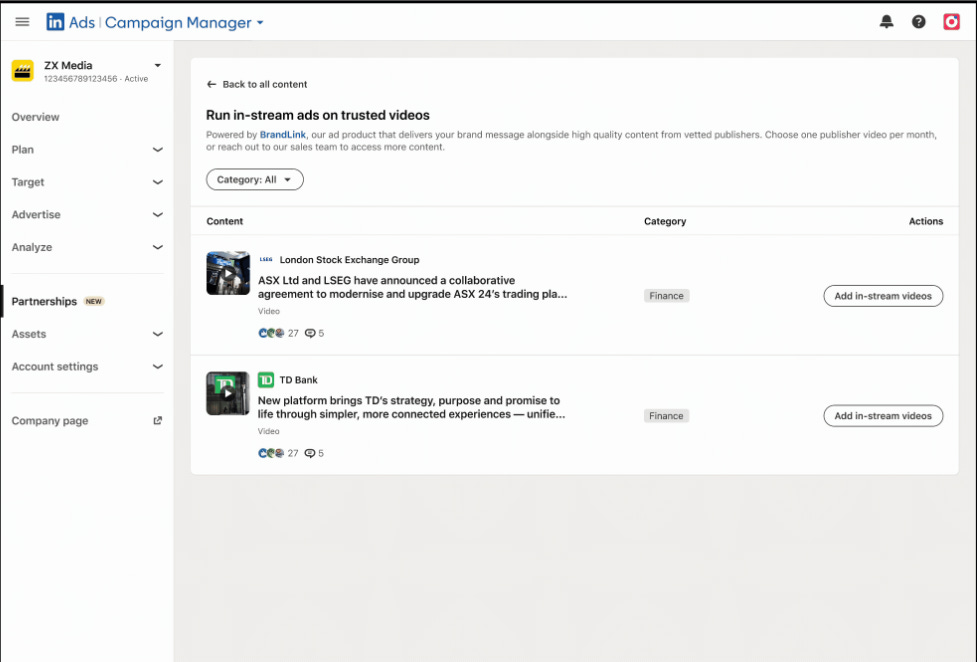Click the Run in-stream ads on trusted videos heading
This screenshot has height=662, width=977.
point(318,115)
